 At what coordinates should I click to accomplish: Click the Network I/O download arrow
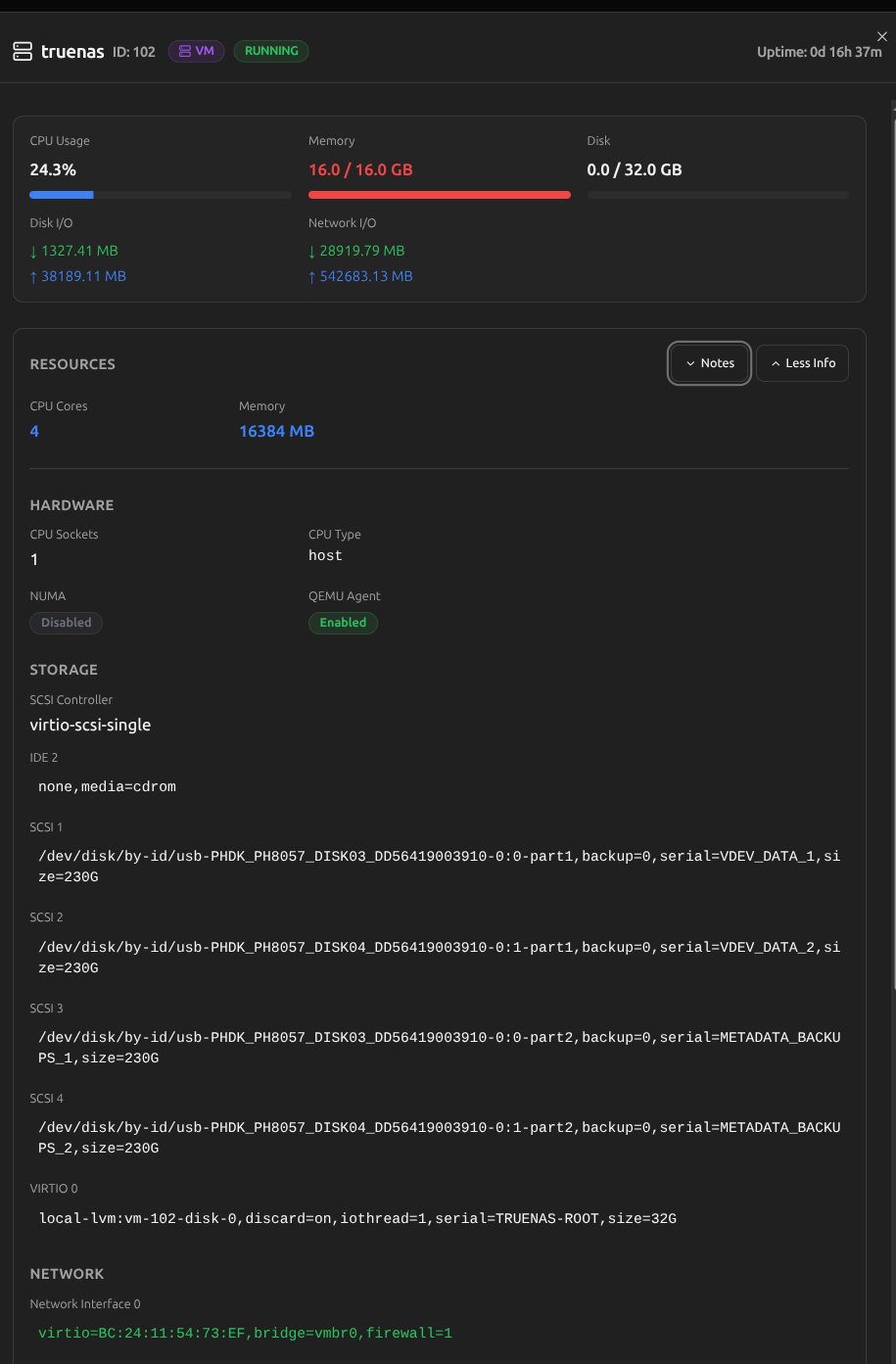312,252
